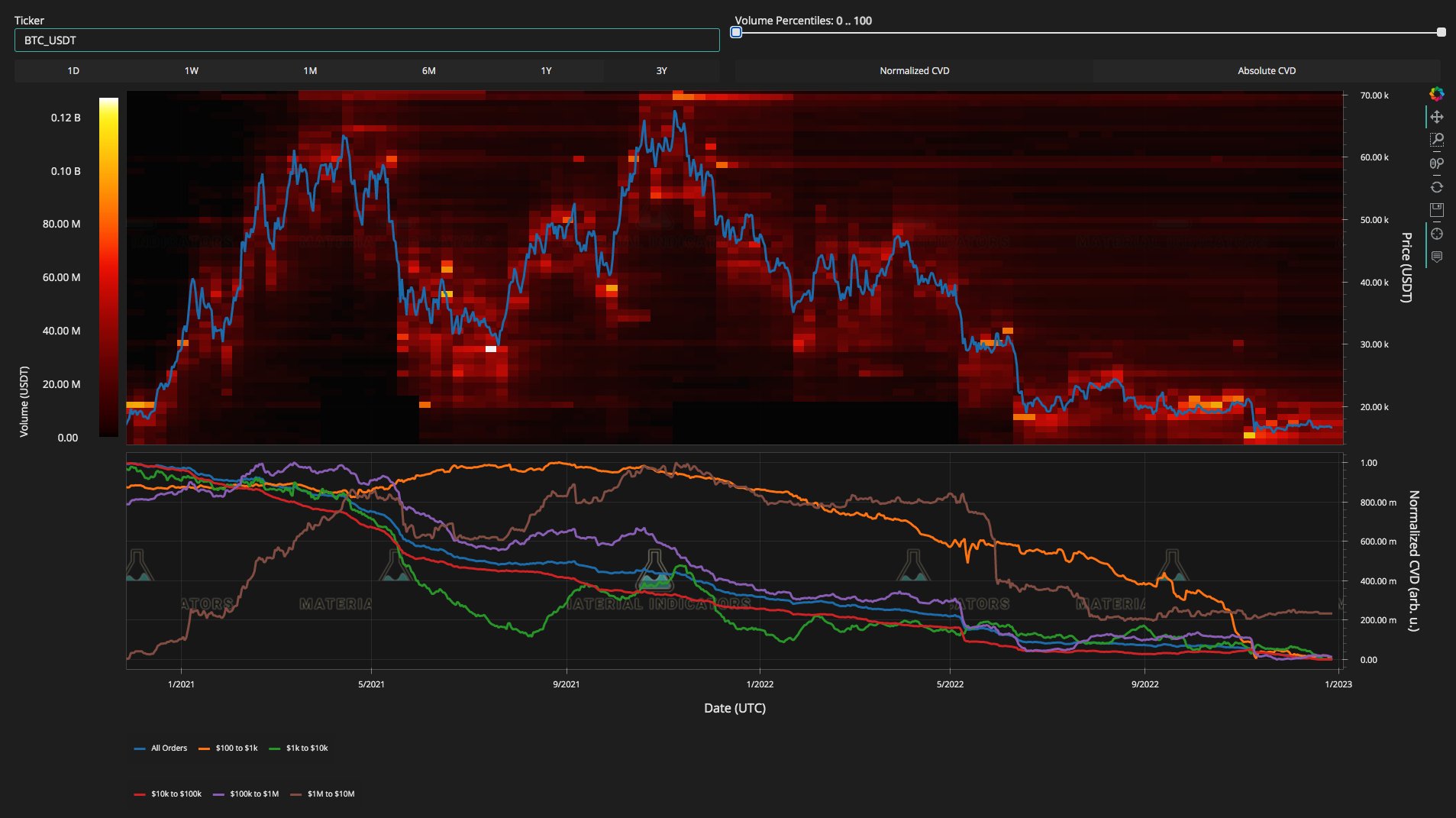The width and height of the screenshot is (1456, 818).
Task: Select the 6M timeframe tab
Action: (x=429, y=71)
